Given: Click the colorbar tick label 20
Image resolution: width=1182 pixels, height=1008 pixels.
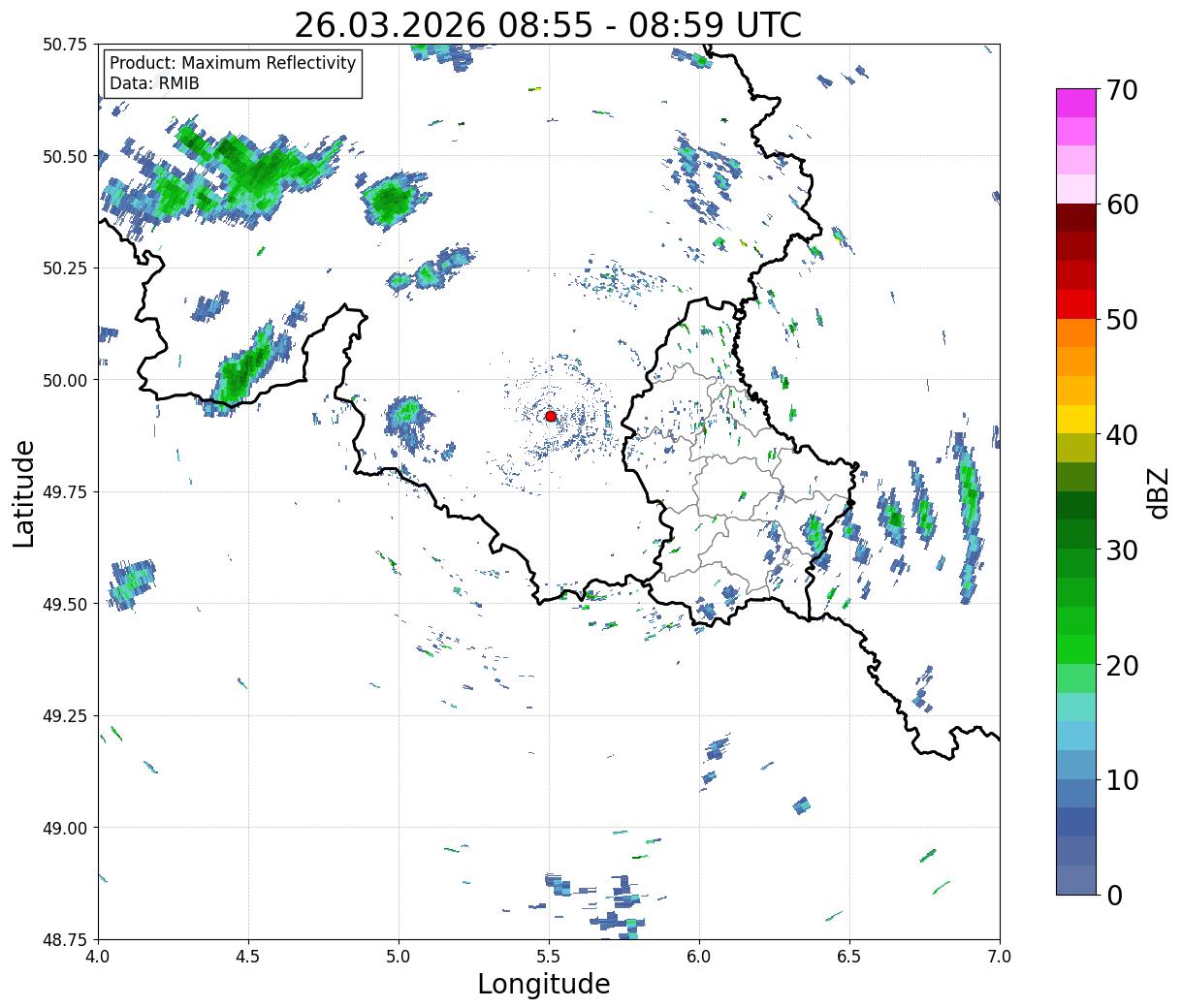Looking at the screenshot, I should pyautogui.click(x=1122, y=665).
